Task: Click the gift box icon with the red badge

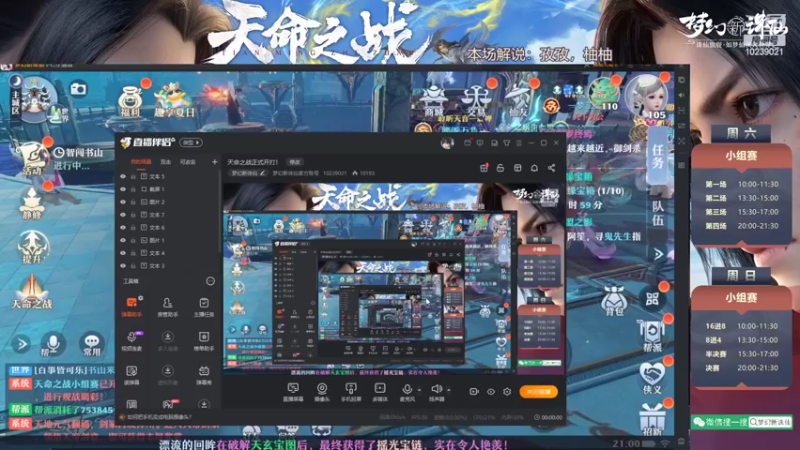Action: coord(484,168)
